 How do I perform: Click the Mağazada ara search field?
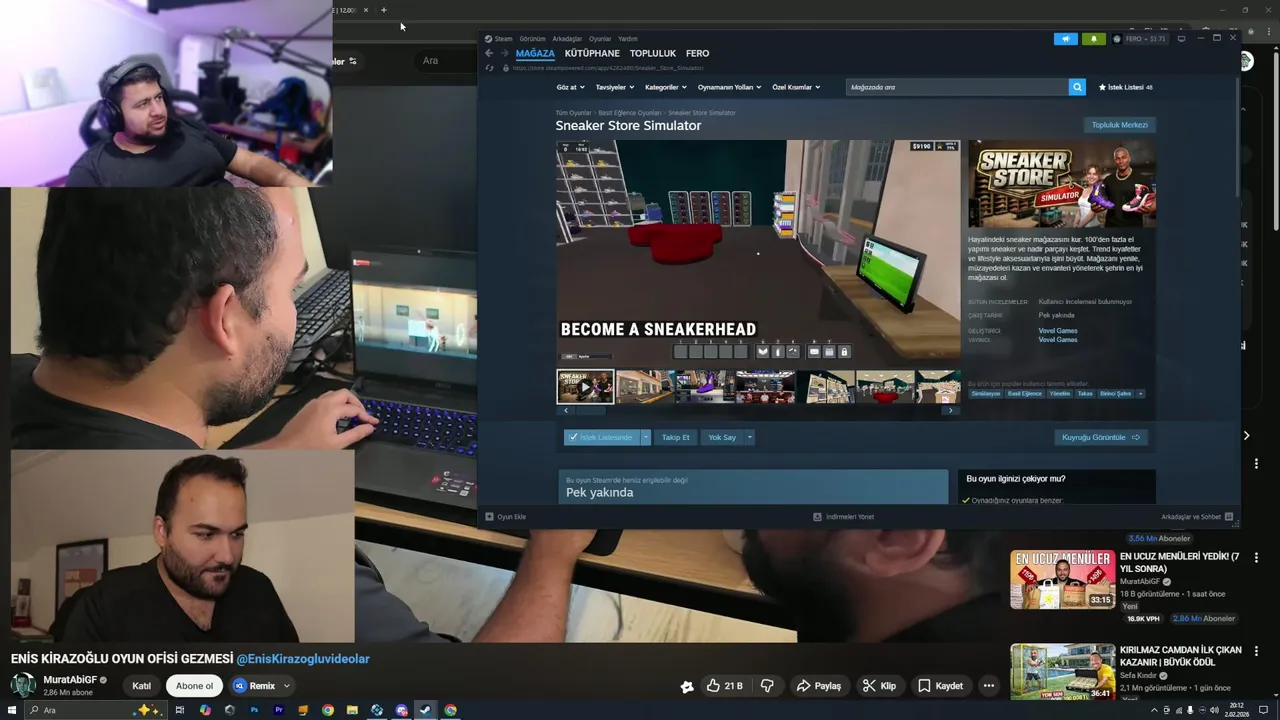957,87
